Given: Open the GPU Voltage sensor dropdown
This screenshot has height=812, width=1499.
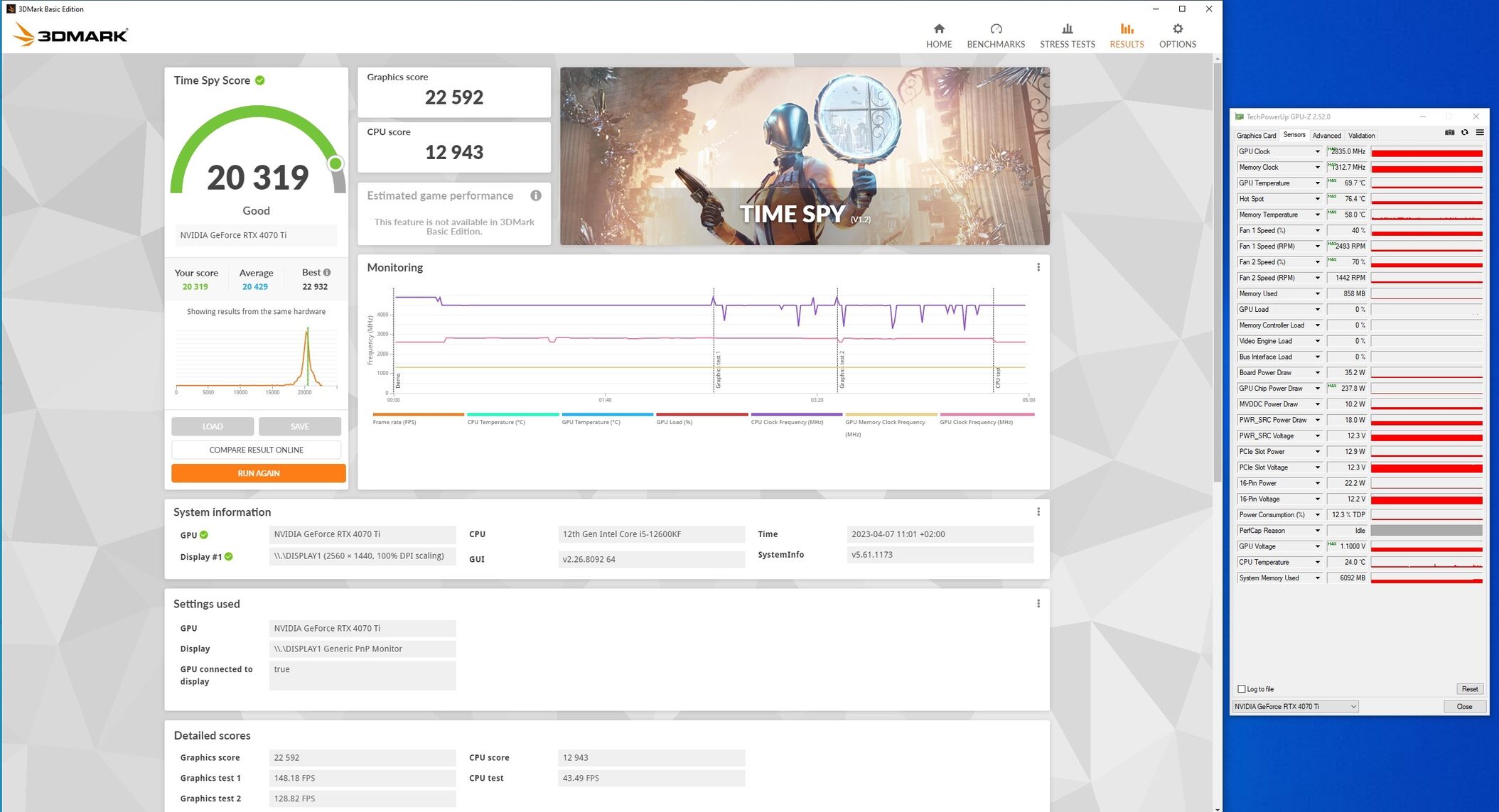Looking at the screenshot, I should pyautogui.click(x=1316, y=546).
